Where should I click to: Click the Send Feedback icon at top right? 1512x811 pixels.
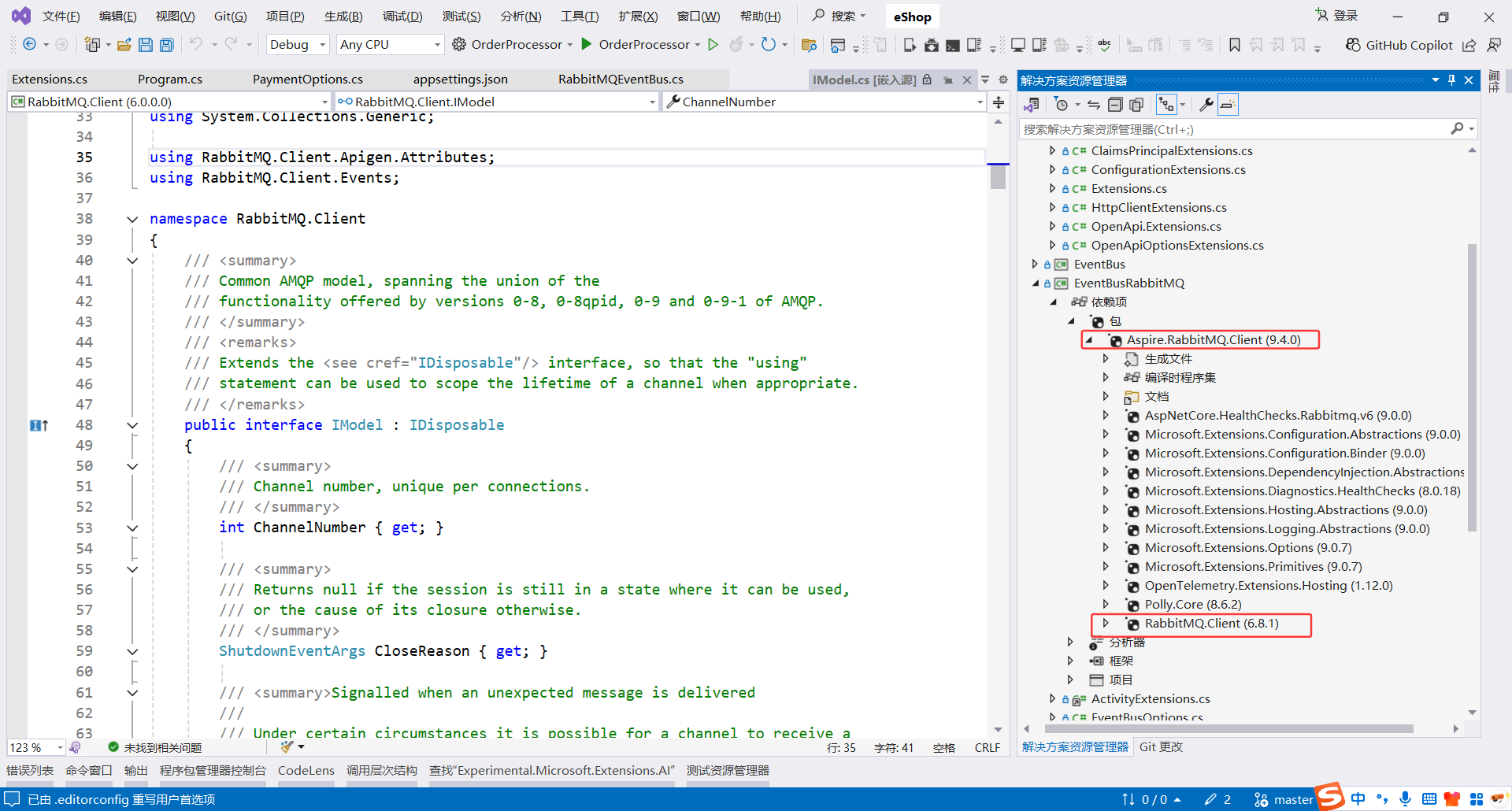pos(1494,45)
